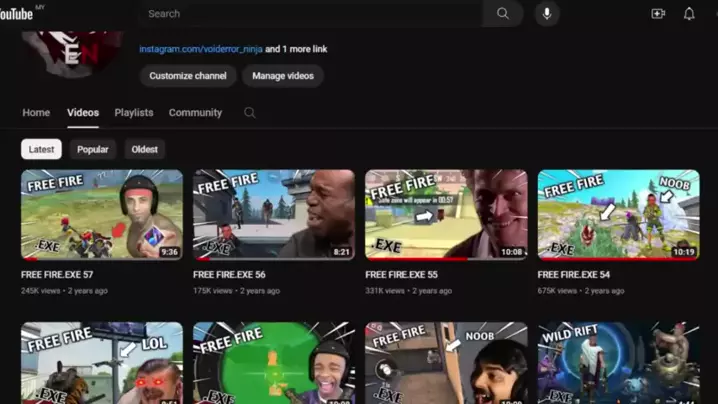The height and width of the screenshot is (404, 718).
Task: Click inside the Search input field
Action: tap(311, 14)
